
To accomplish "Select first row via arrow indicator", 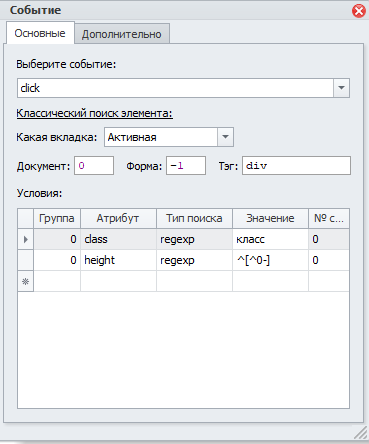I will click(25, 239).
